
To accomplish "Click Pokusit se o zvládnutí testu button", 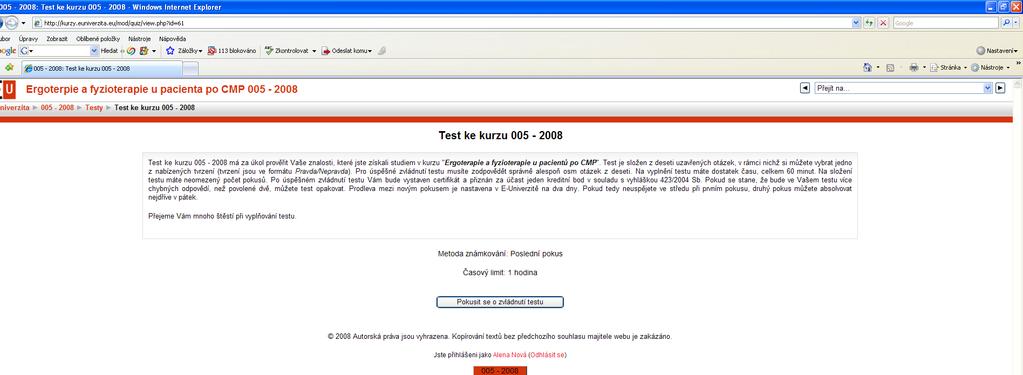I will pyautogui.click(x=500, y=302).
